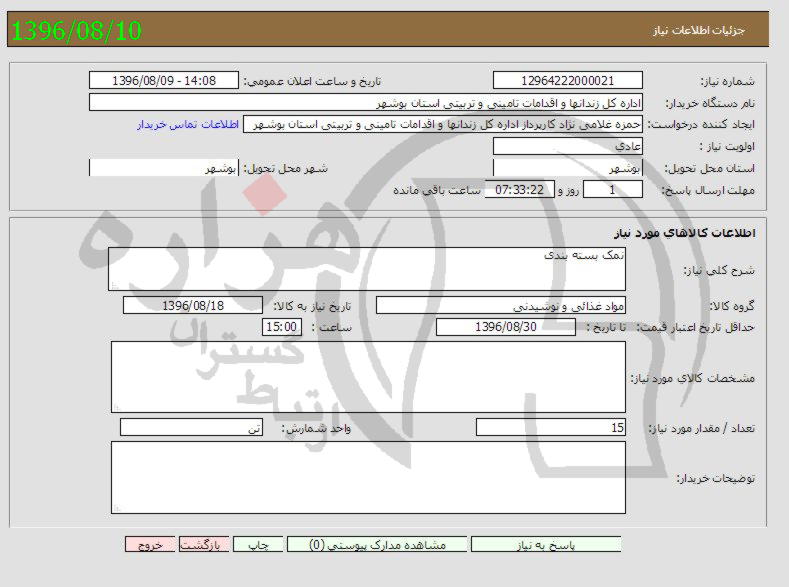Click the پاسخ به نیاز button
Viewport: 789px width, 587px height.
click(x=545, y=545)
